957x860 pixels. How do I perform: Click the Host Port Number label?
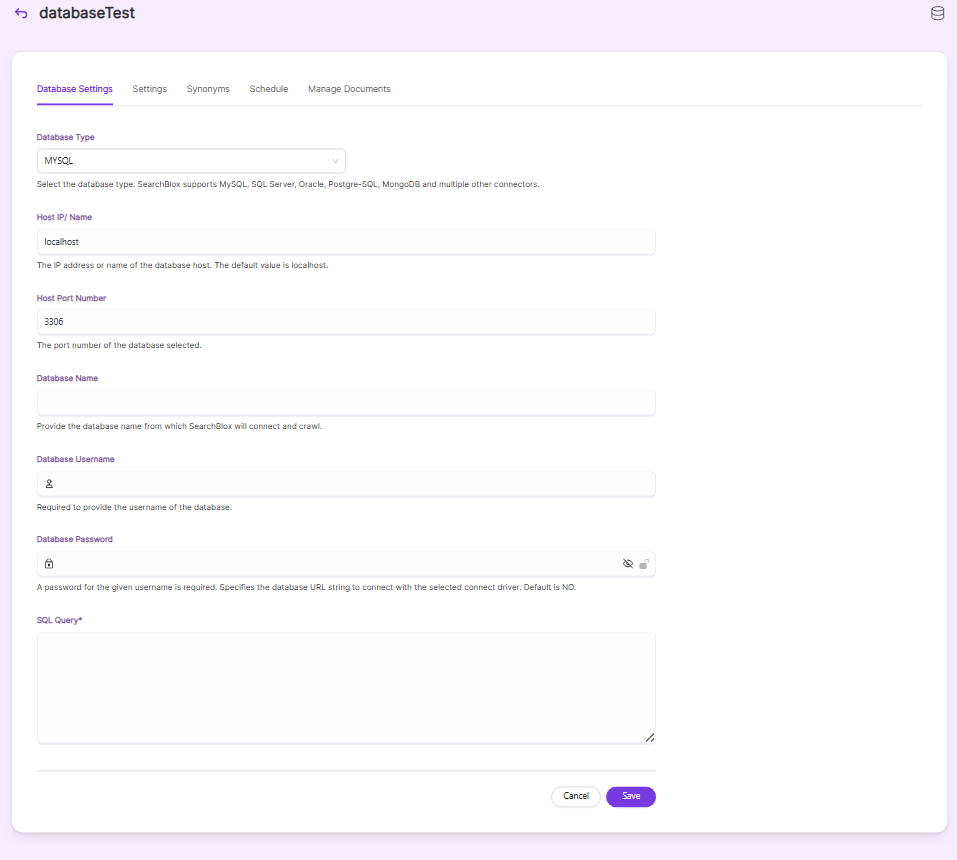click(x=71, y=298)
